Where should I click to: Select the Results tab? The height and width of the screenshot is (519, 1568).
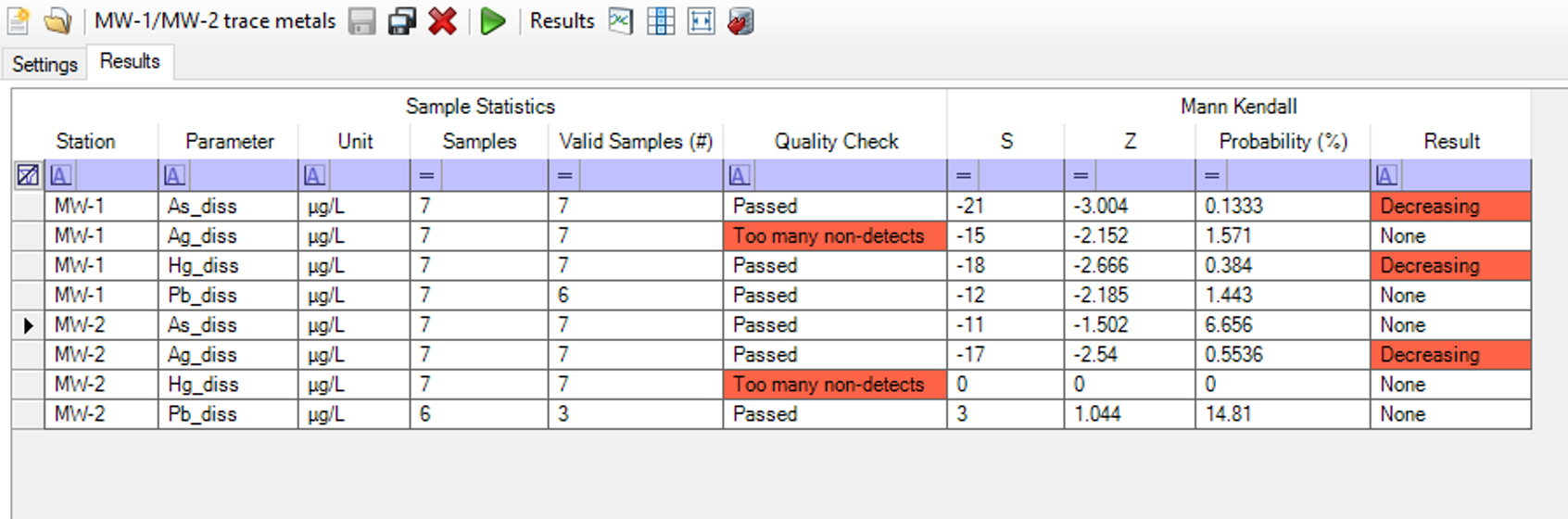coord(130,62)
